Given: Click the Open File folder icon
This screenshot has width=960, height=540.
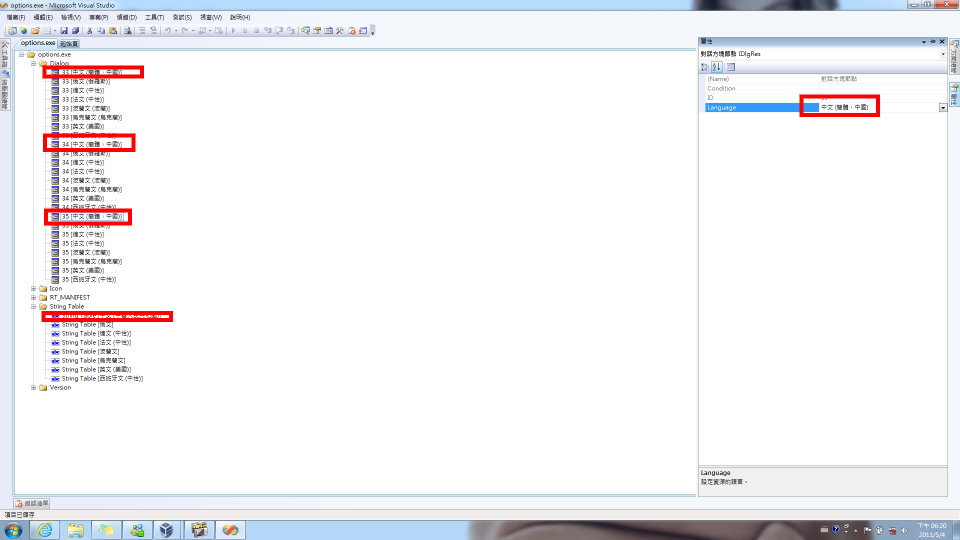Looking at the screenshot, I should click(35, 31).
